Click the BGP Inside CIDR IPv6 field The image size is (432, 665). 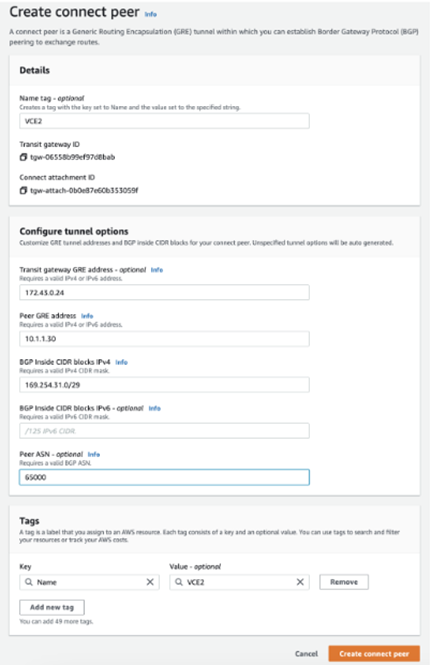(x=164, y=431)
